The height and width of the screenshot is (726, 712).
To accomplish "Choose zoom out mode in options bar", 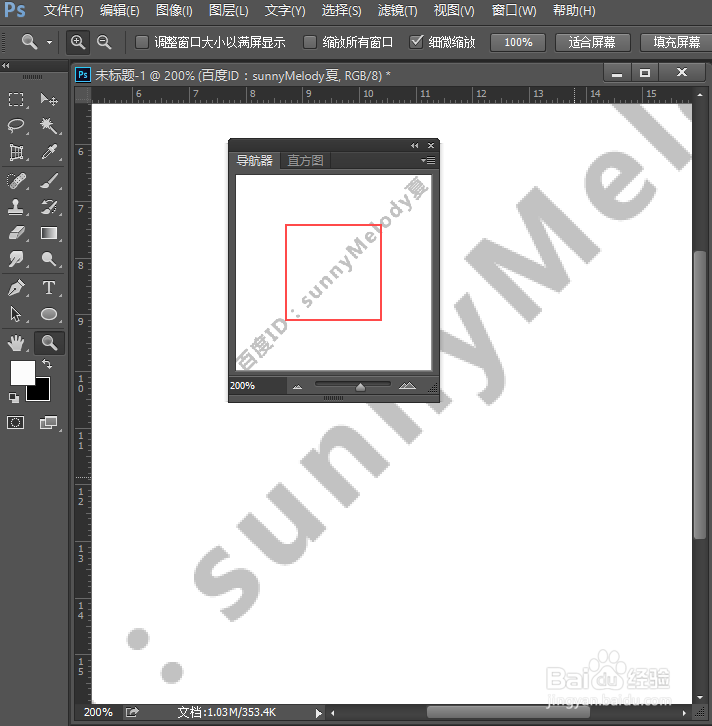I will point(104,43).
